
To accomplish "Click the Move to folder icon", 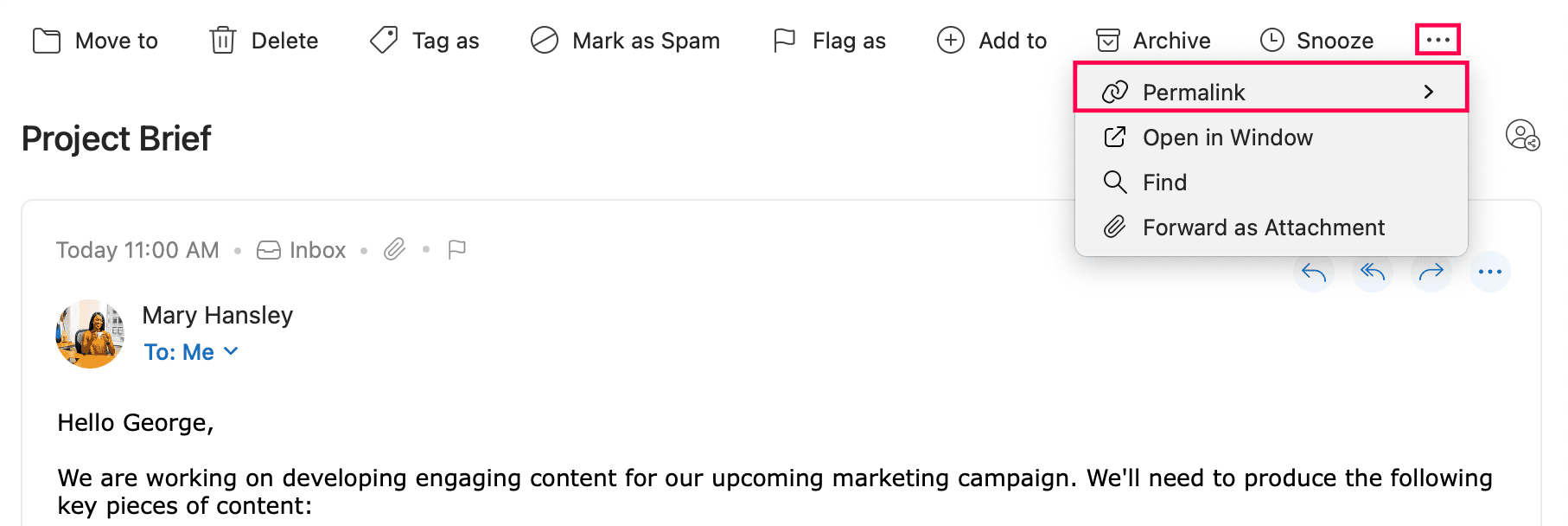I will pyautogui.click(x=47, y=41).
